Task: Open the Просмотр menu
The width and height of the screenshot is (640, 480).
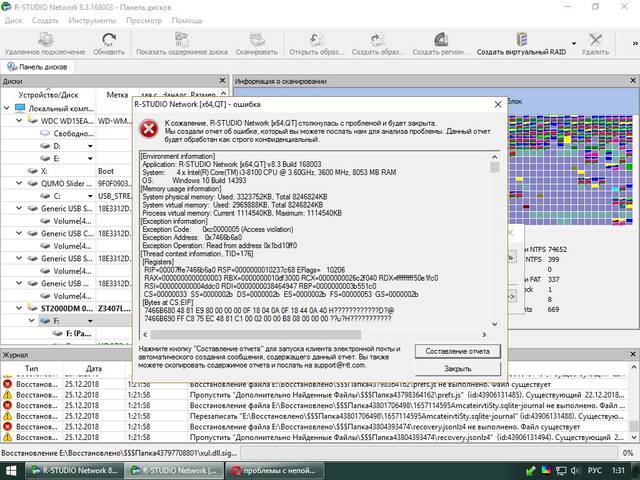Action: click(x=144, y=20)
